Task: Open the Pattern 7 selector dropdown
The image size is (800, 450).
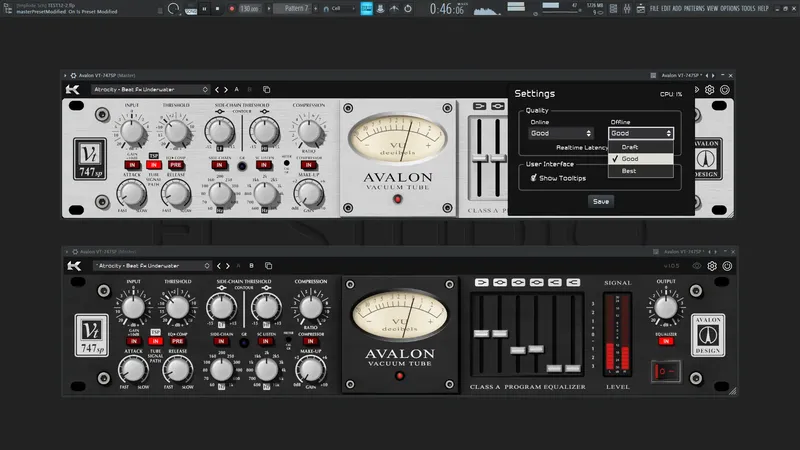Action: tap(292, 9)
